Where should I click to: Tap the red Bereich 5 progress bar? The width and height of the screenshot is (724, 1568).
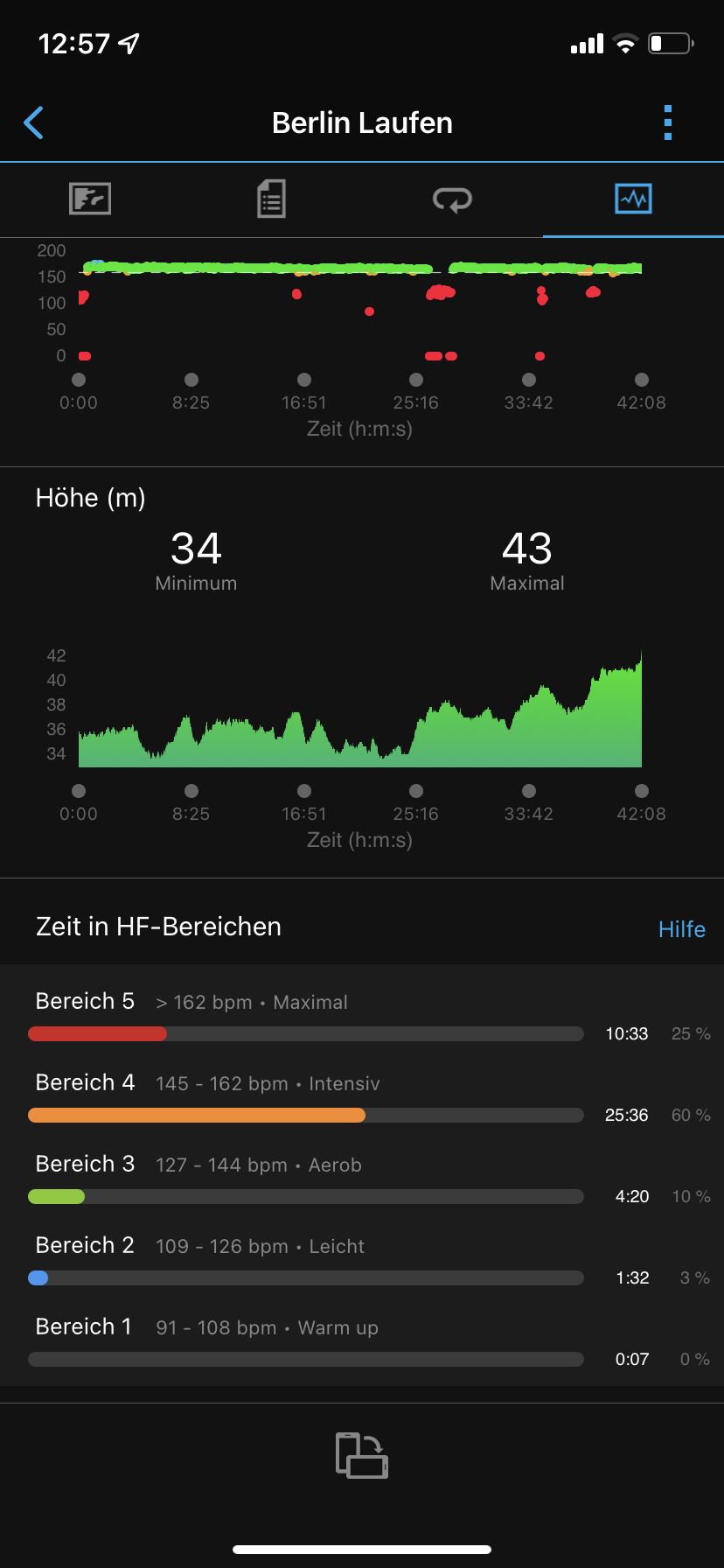point(97,1033)
